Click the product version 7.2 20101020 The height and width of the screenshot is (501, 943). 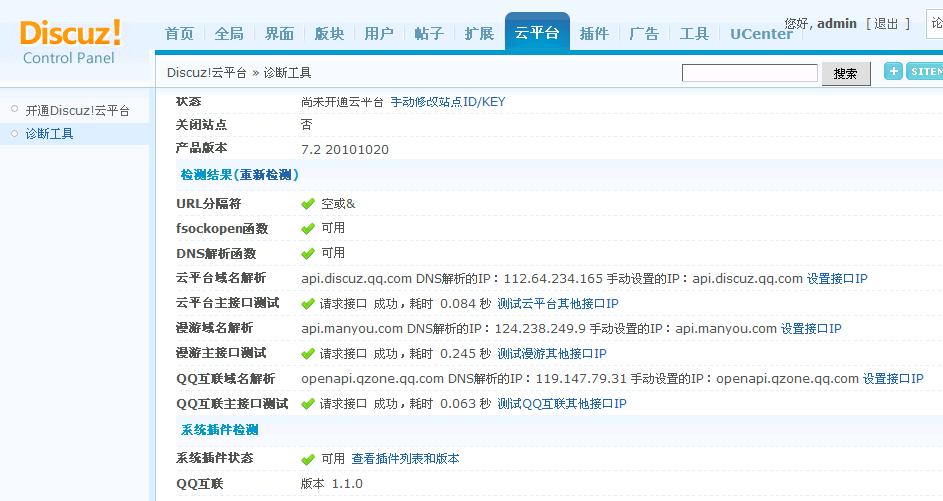(x=345, y=149)
